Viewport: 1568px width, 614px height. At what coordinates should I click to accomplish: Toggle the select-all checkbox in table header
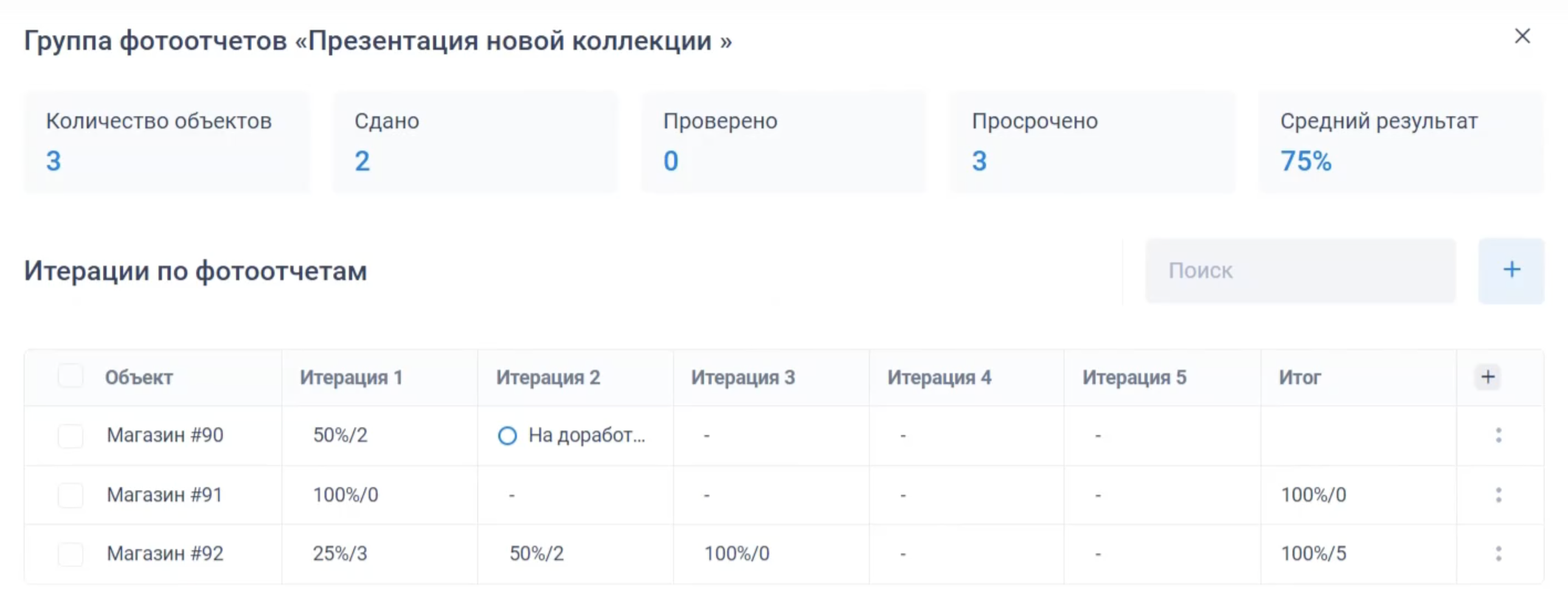pos(71,376)
